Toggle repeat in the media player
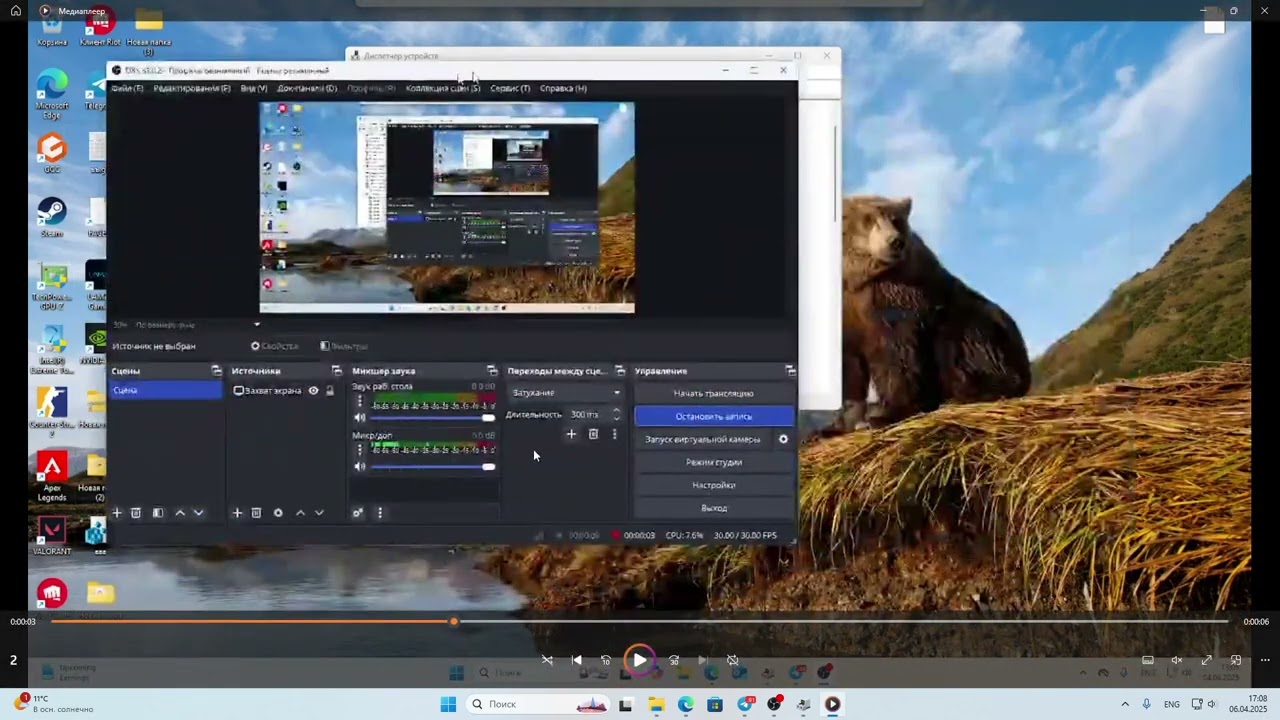Screen dimensions: 1280x720 coord(733,660)
